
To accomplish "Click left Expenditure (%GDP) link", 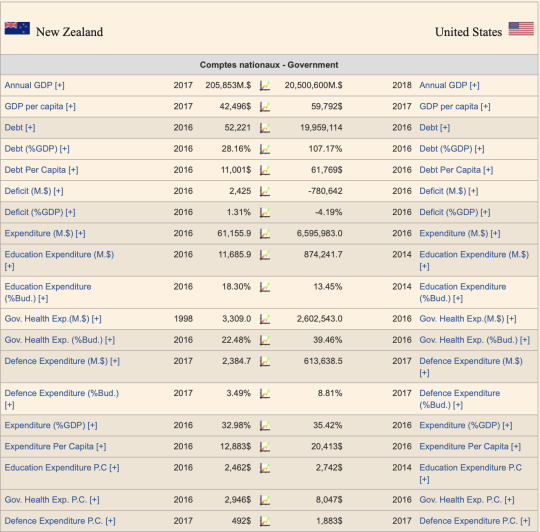I will click(51, 425).
